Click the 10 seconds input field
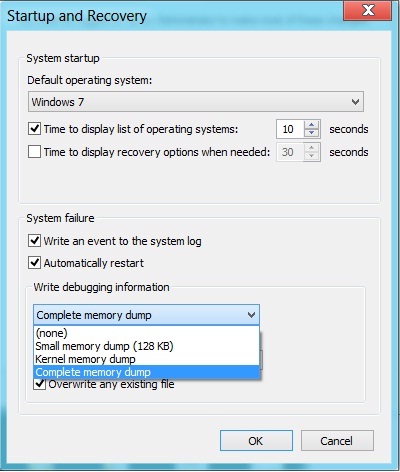Viewport: 400px width, 472px height. 290,129
